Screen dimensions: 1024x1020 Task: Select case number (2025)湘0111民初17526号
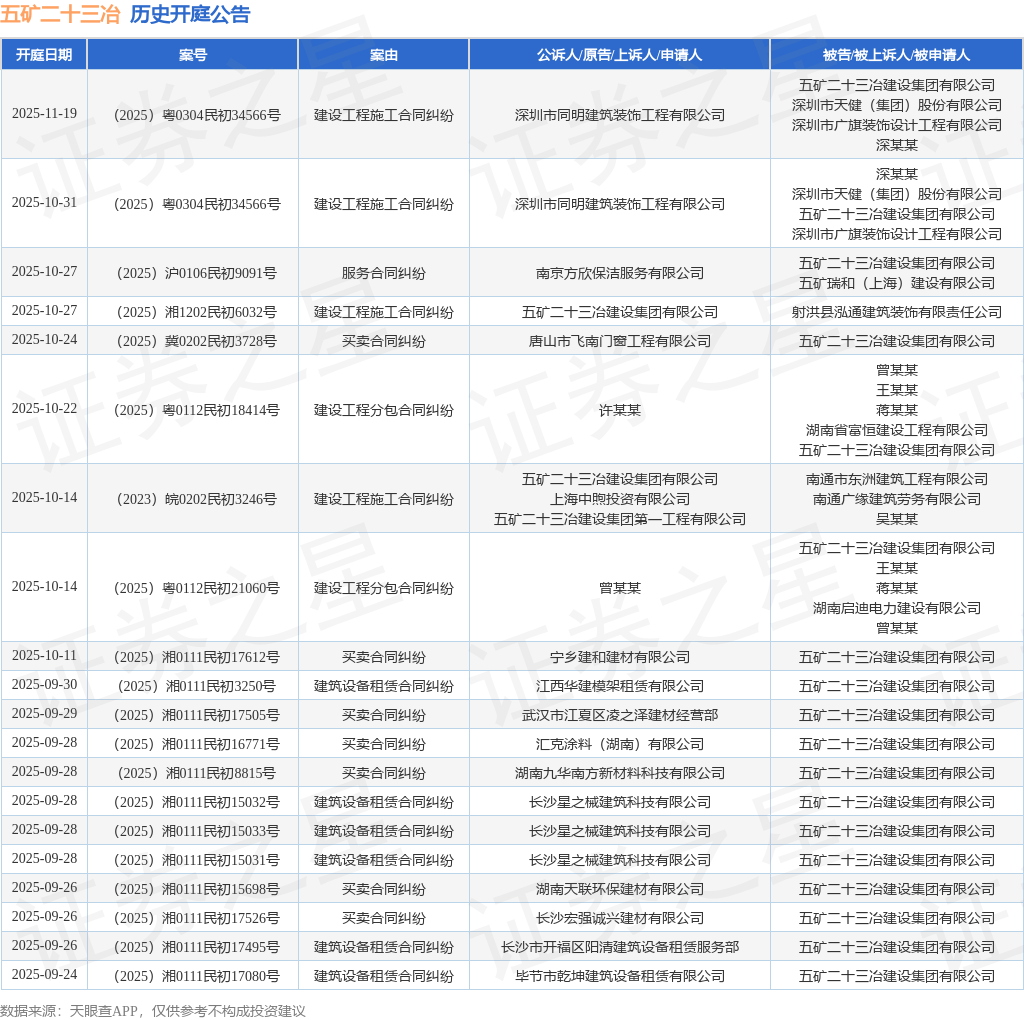tap(197, 918)
